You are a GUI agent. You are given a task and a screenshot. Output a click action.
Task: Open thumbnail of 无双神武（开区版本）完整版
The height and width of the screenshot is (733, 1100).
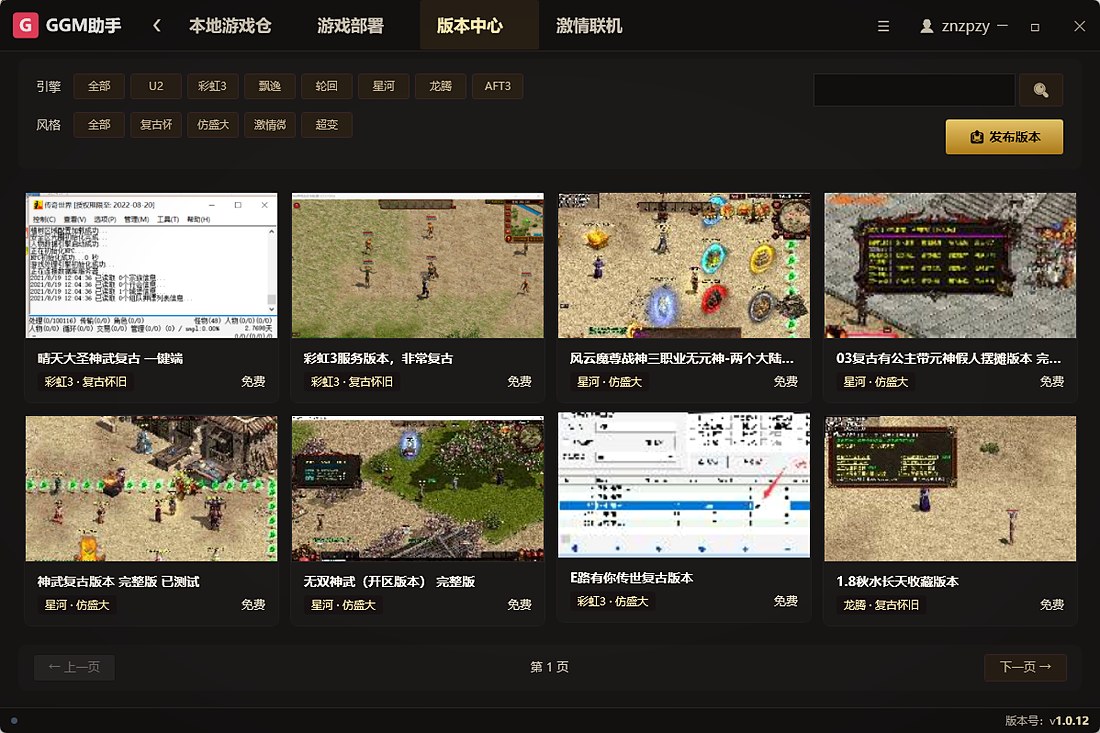tap(417, 489)
